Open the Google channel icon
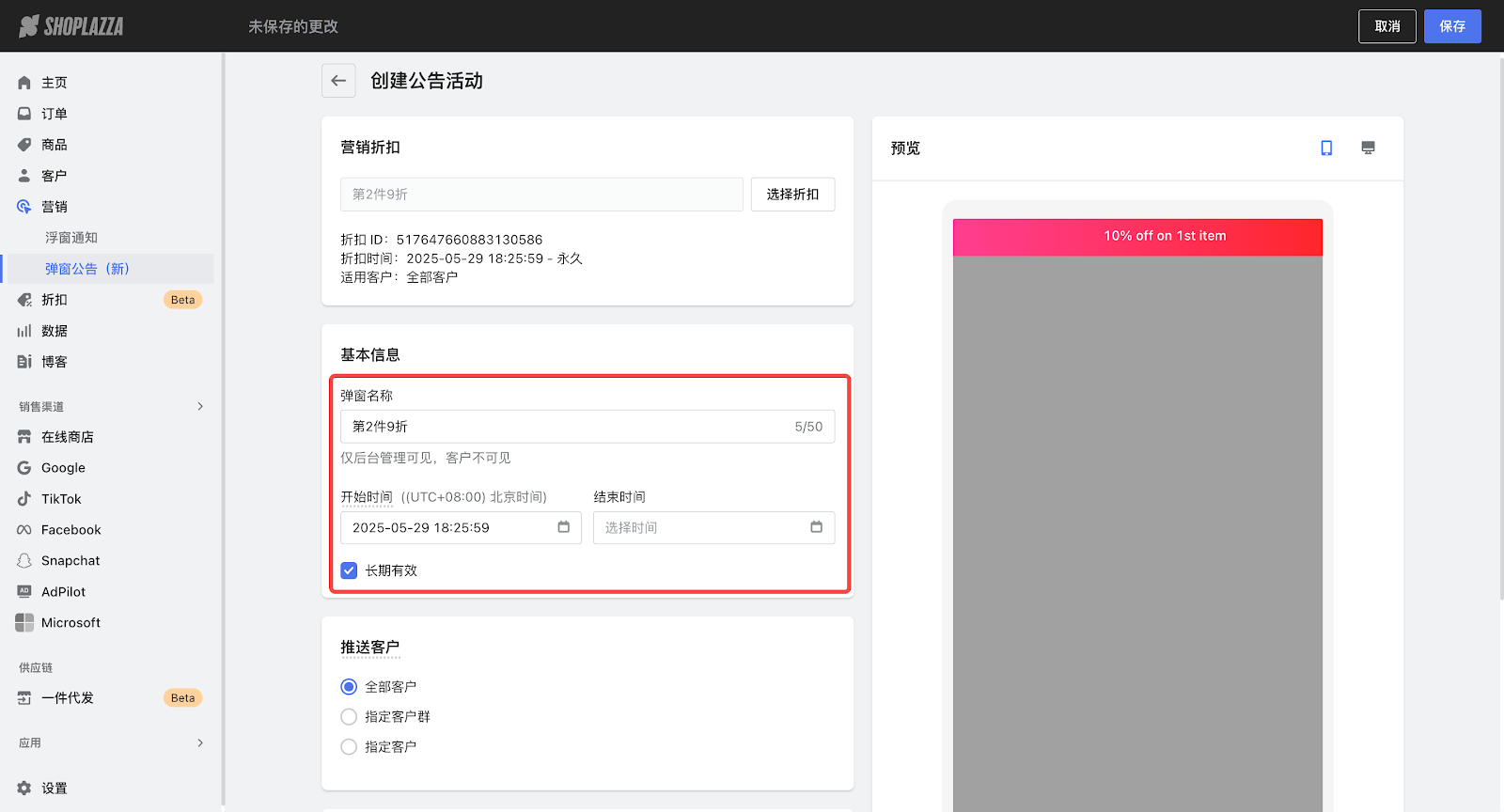 click(x=24, y=468)
